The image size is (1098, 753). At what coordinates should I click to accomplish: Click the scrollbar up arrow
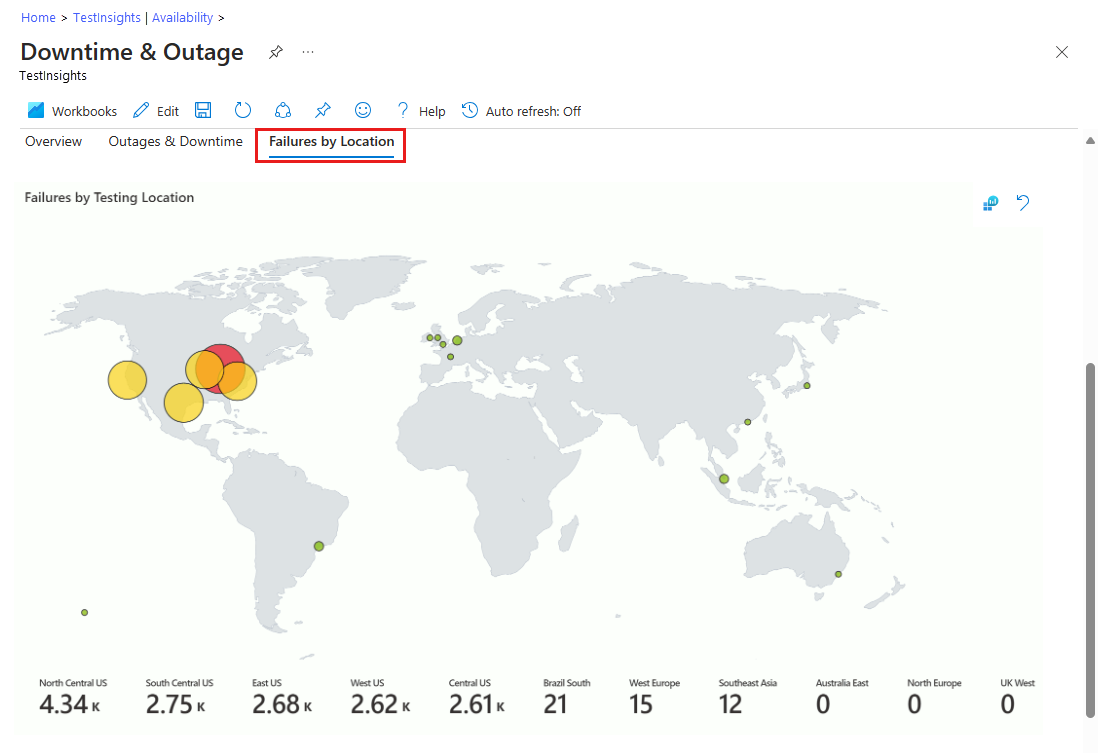click(1090, 141)
